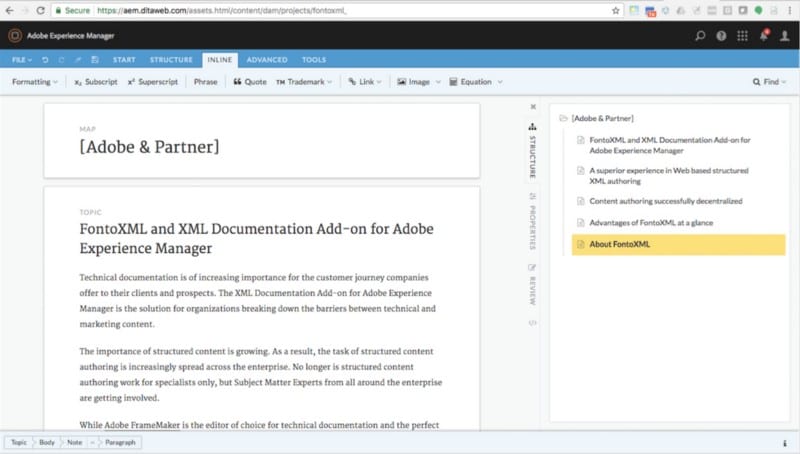Insert a Quote element
Image resolution: width=800 pixels, height=454 pixels.
pos(250,82)
